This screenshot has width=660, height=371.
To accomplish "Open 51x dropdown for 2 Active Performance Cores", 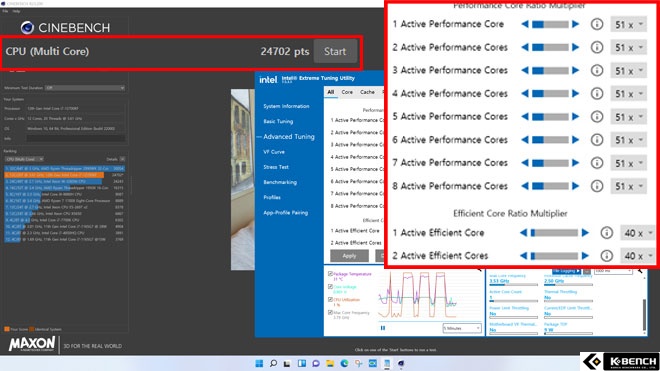I will point(629,48).
